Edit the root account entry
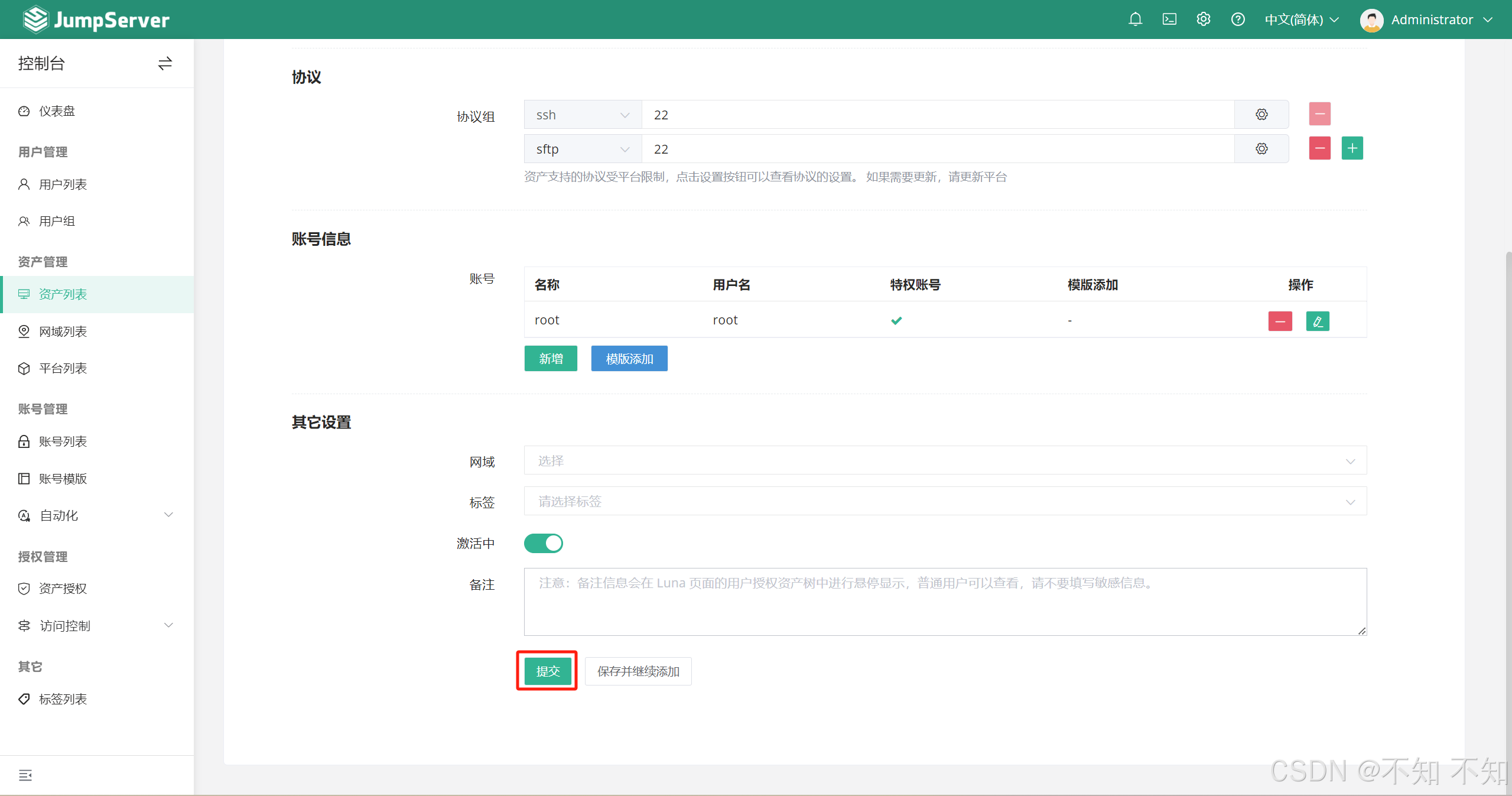Image resolution: width=1512 pixels, height=796 pixels. [1317, 321]
